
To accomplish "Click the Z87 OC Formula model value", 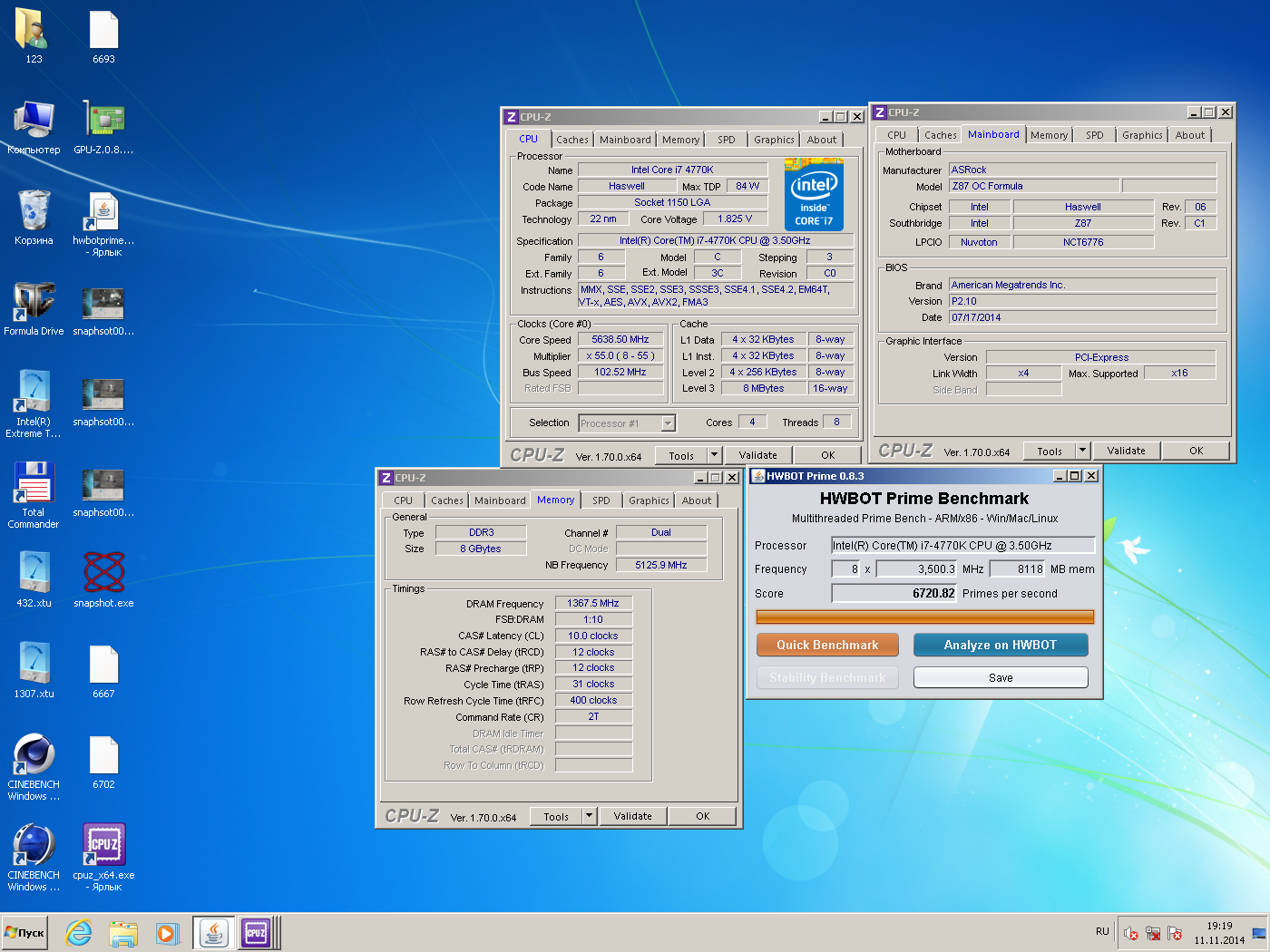I will (x=1034, y=186).
